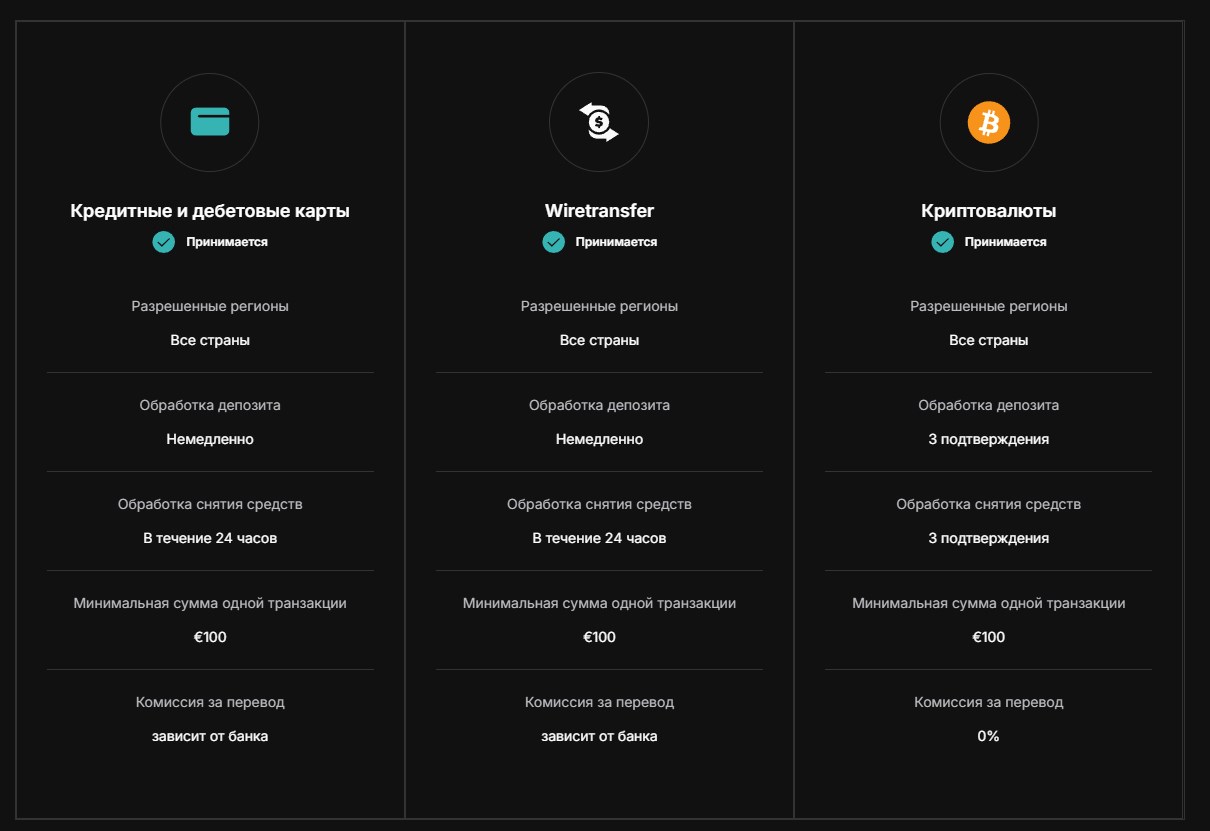Click Принимается label in the crypto column
This screenshot has width=1210, height=831.
coord(1005,242)
